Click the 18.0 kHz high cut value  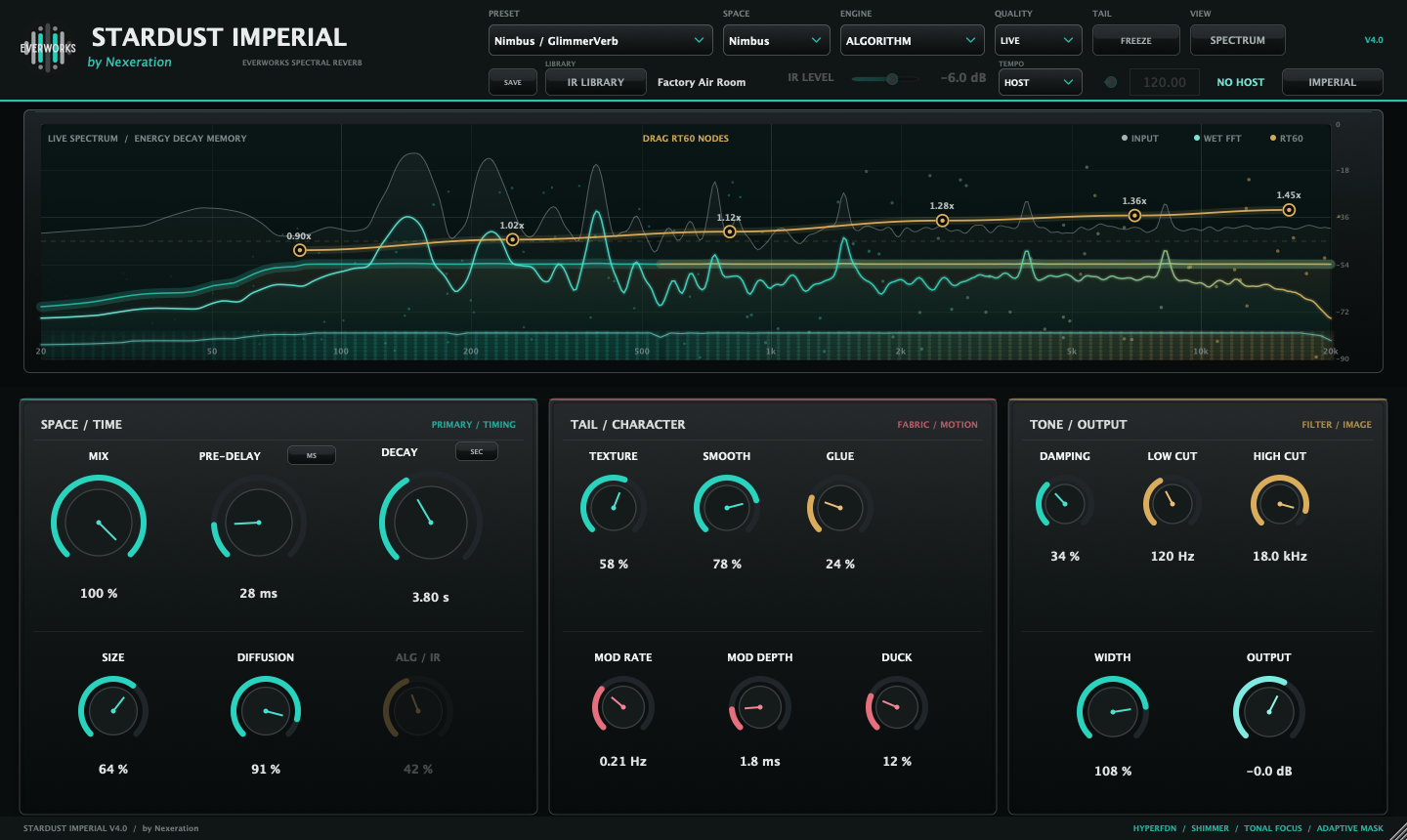pos(1280,556)
